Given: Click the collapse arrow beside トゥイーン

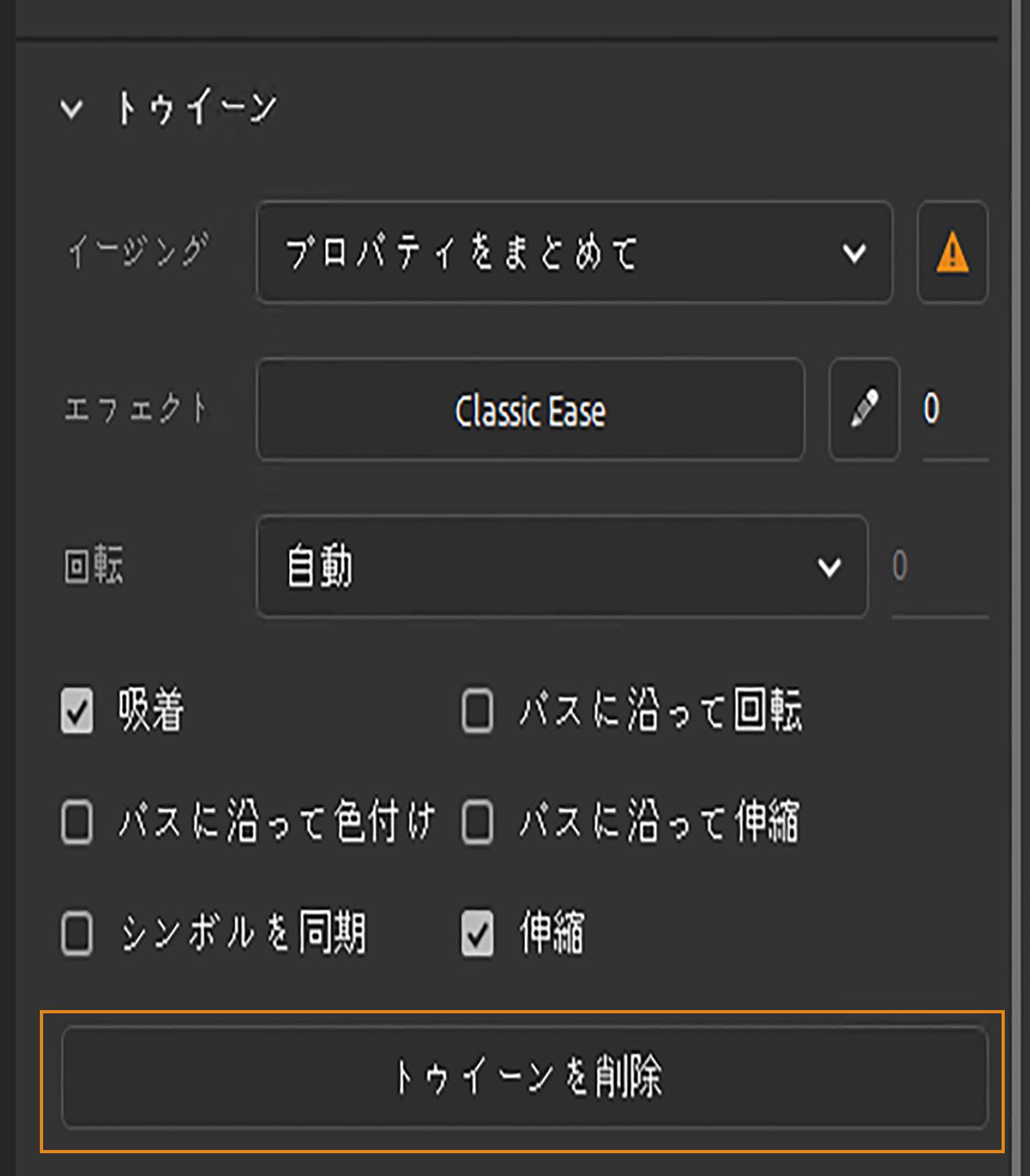Looking at the screenshot, I should 73,106.
